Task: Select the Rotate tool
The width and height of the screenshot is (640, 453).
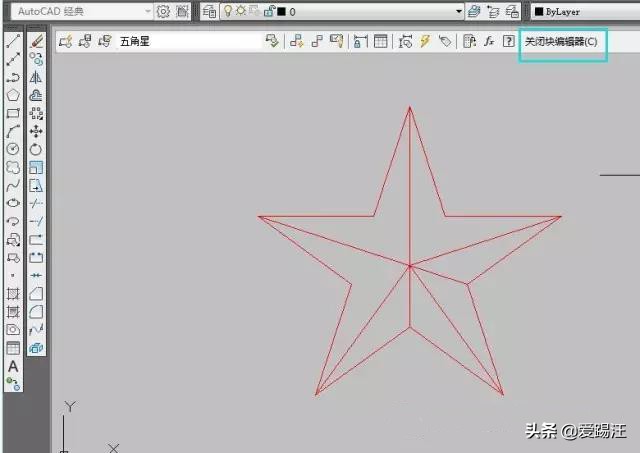Action: tap(36, 149)
